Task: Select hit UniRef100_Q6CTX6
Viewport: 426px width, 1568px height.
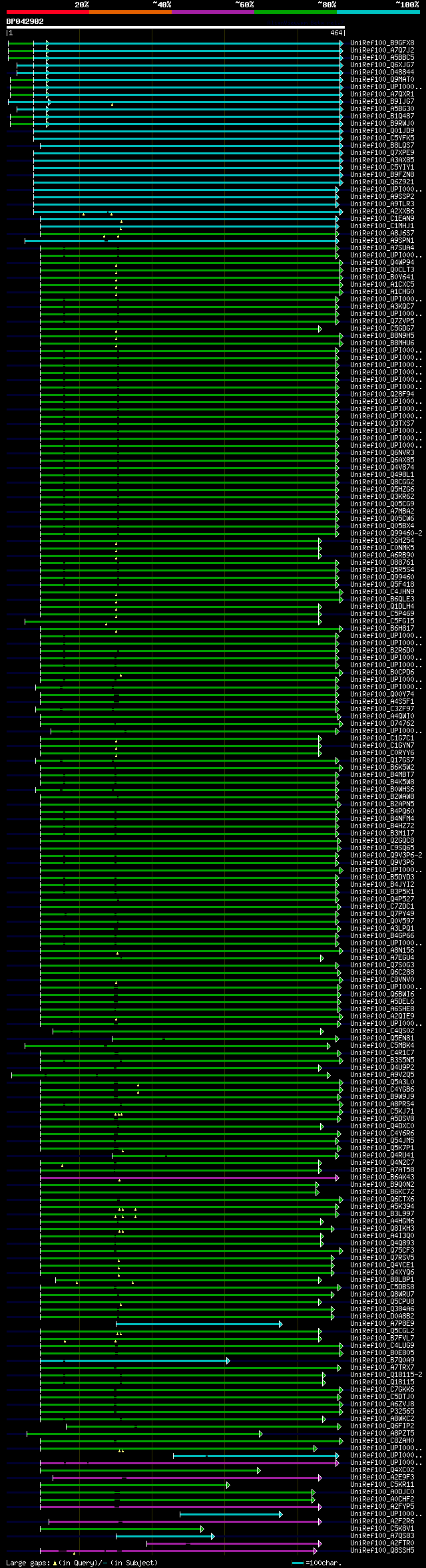Action: point(382,1199)
